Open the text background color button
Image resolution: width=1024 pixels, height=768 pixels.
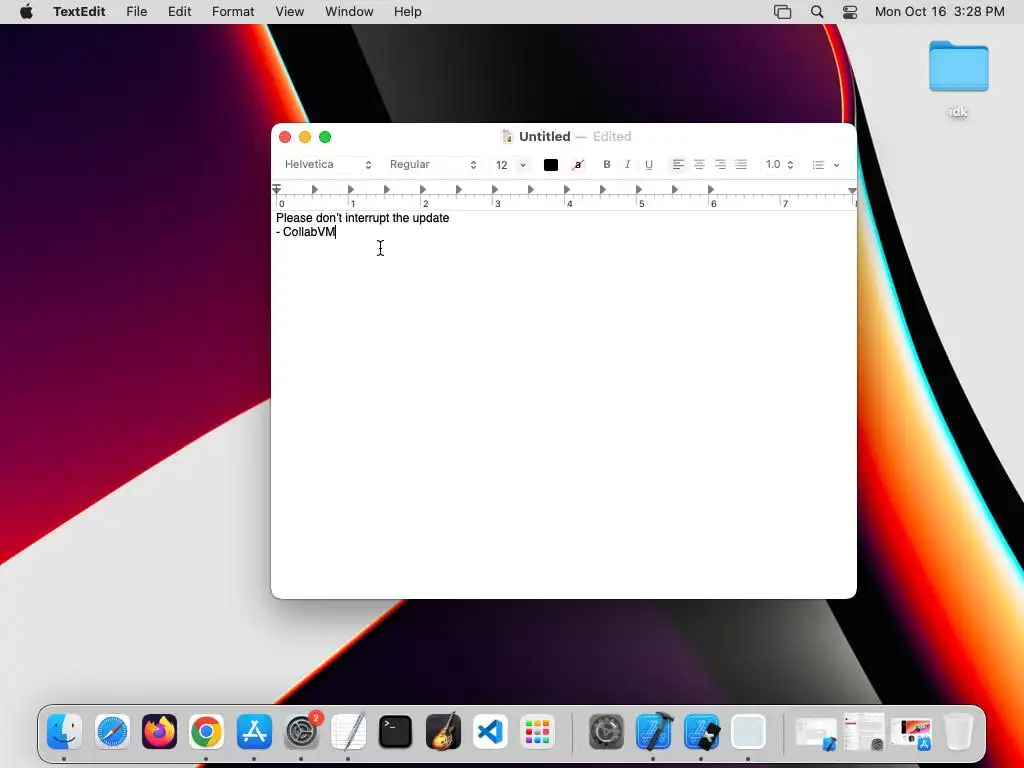[x=578, y=165]
